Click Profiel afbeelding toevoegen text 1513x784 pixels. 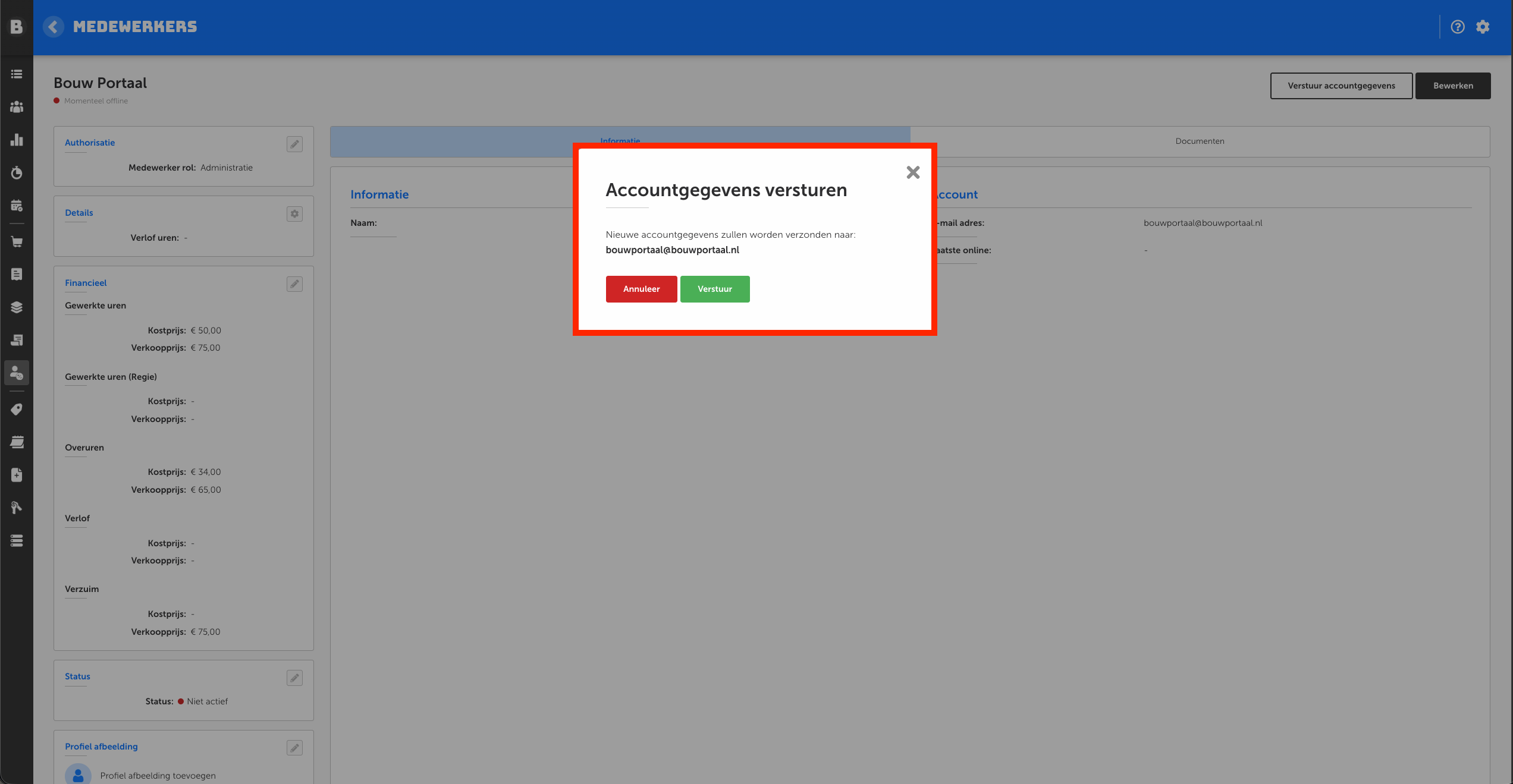(158, 776)
